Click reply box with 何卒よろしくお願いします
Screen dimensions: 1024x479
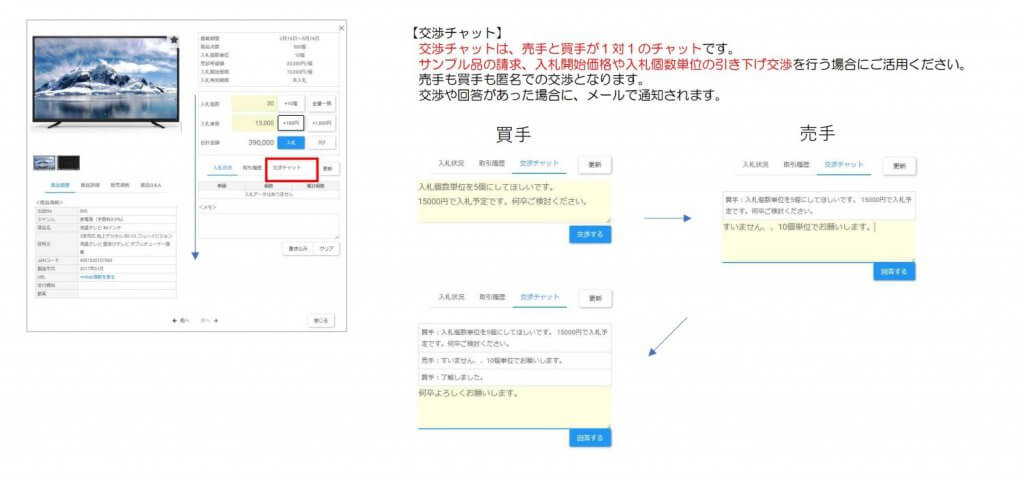pyautogui.click(x=514, y=407)
